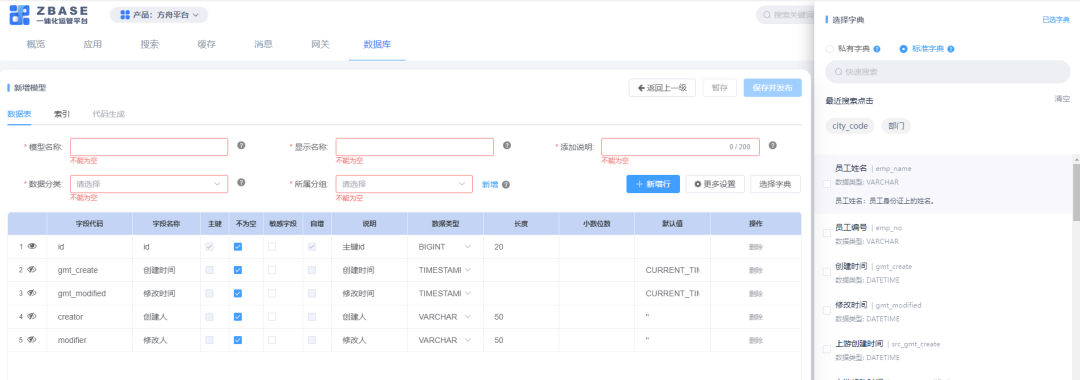Click the 新增行 button
The image size is (1080, 380).
tap(653, 184)
